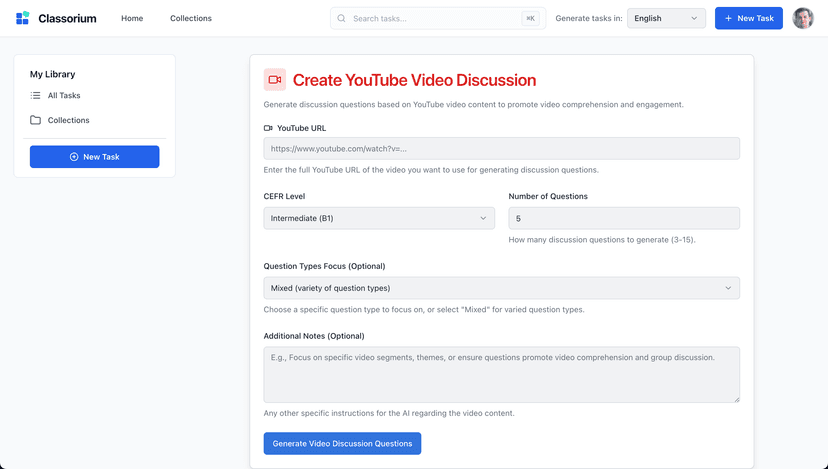Open Collections in top navigation
Image resolution: width=828 pixels, height=469 pixels.
[x=190, y=18]
